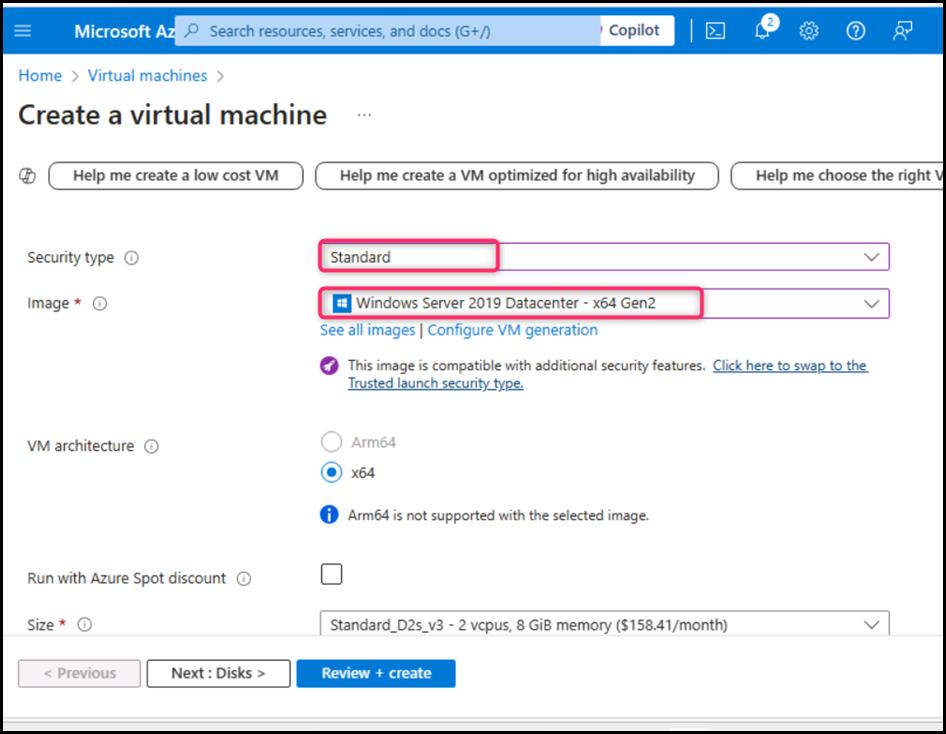
Task: Click the info icon beside Security type
Action: (132, 258)
